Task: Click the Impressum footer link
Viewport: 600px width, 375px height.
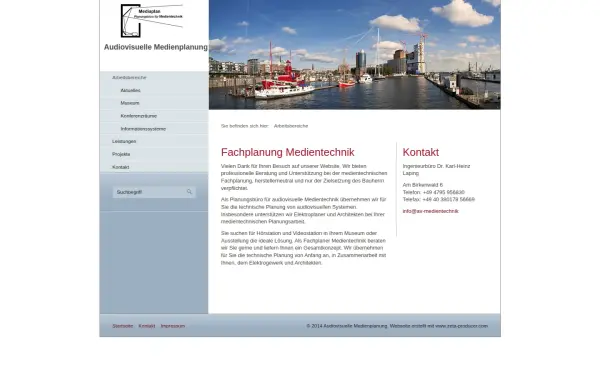Action: (x=173, y=326)
